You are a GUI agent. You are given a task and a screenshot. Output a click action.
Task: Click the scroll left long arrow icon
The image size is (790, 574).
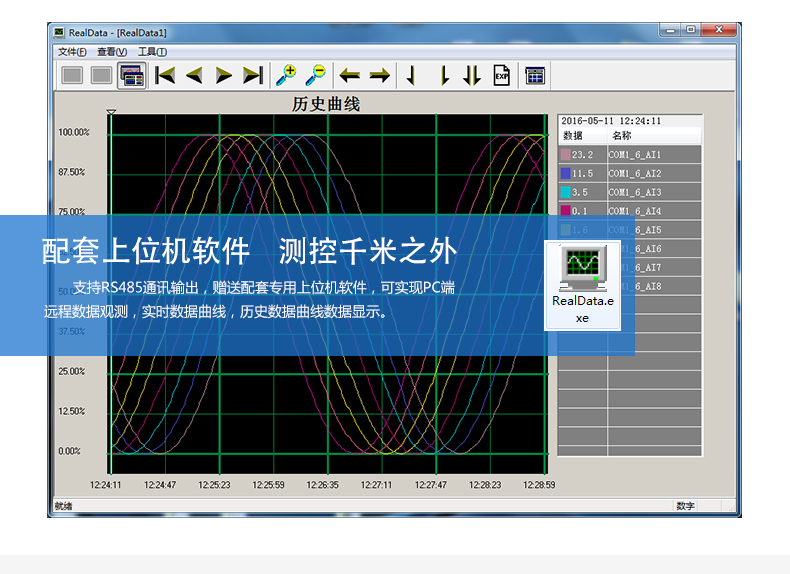(x=350, y=75)
